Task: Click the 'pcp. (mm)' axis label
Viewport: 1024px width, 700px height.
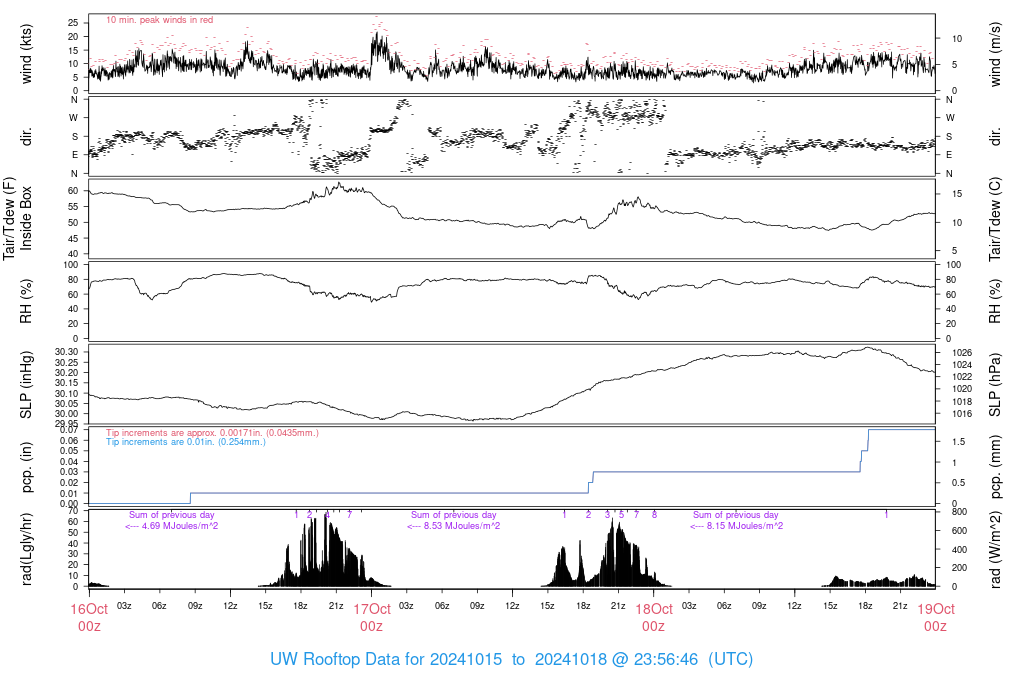Action: [x=995, y=467]
